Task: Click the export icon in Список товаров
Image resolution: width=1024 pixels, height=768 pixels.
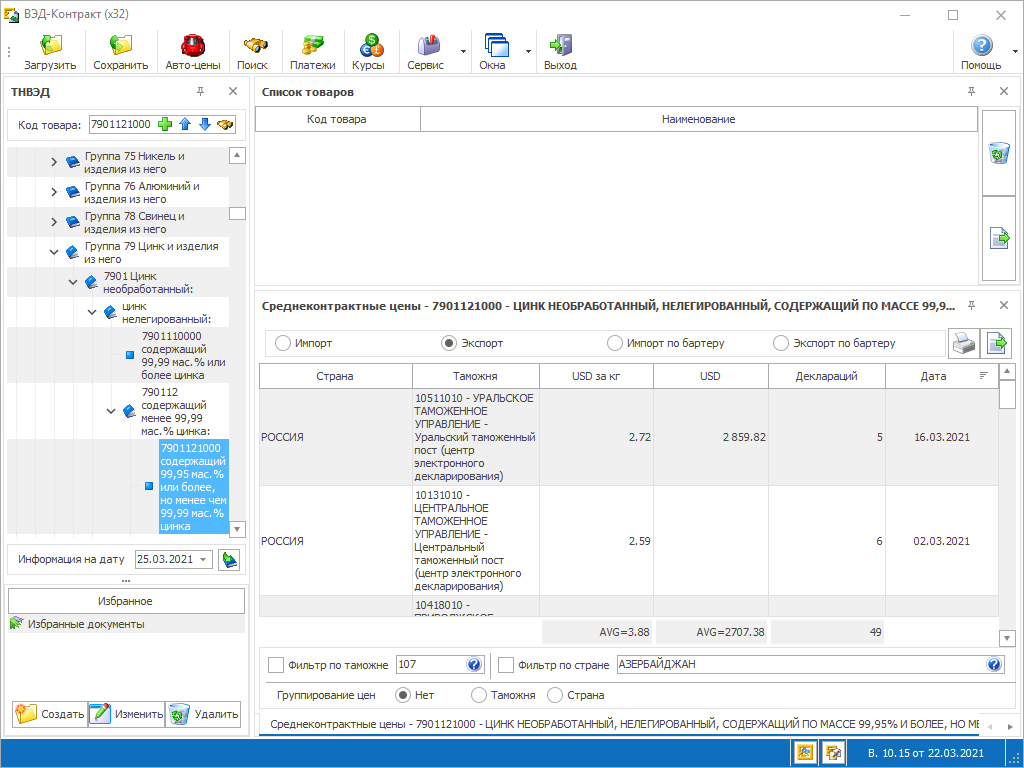Action: click(999, 238)
